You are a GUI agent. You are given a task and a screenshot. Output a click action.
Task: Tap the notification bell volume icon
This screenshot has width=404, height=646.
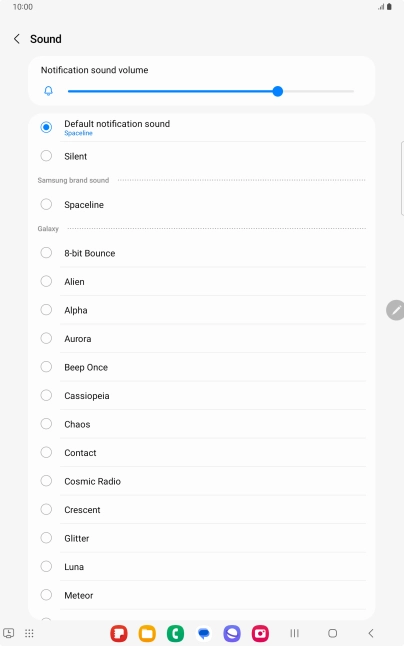tap(48, 91)
